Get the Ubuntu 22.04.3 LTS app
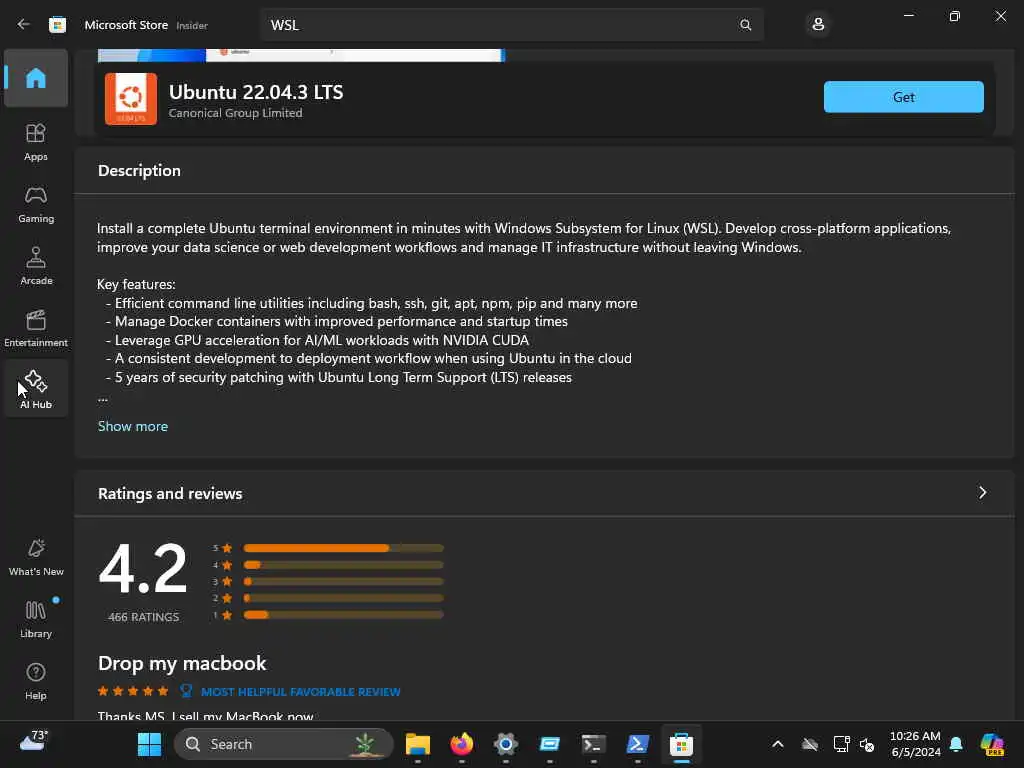The image size is (1024, 768). click(x=903, y=97)
